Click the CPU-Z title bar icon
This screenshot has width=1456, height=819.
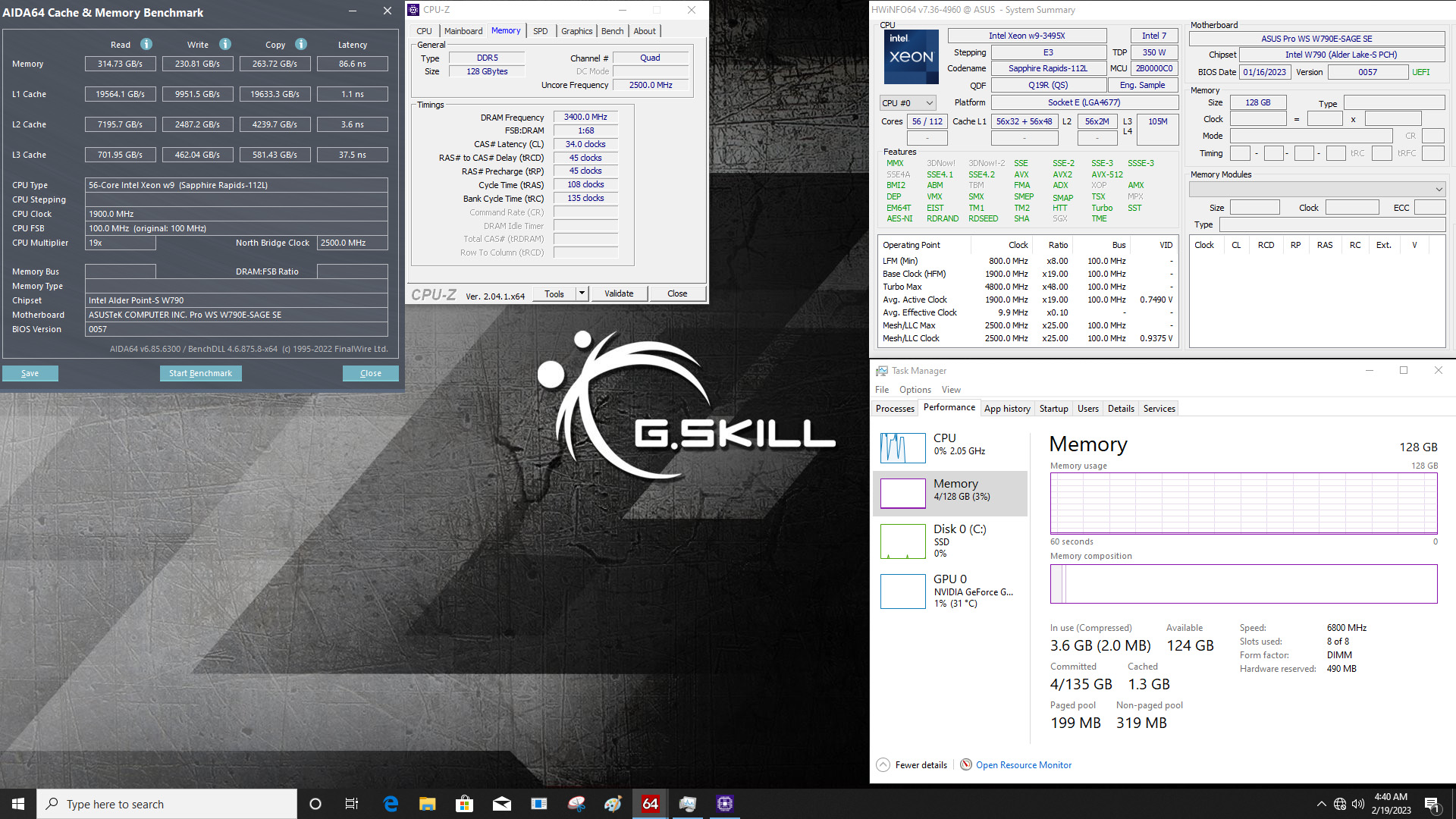click(x=413, y=10)
